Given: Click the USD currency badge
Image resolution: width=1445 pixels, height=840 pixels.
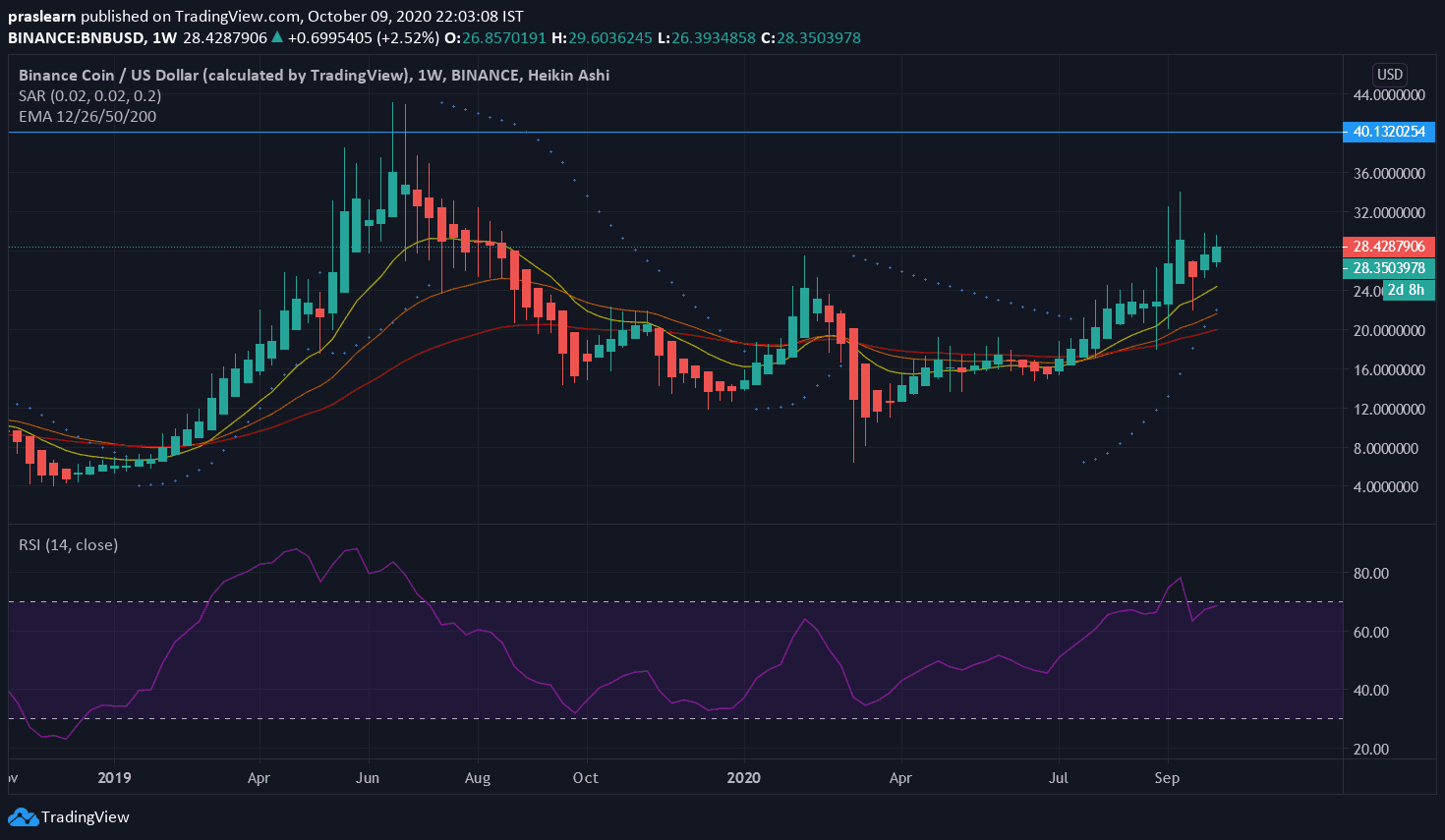Looking at the screenshot, I should (x=1389, y=75).
